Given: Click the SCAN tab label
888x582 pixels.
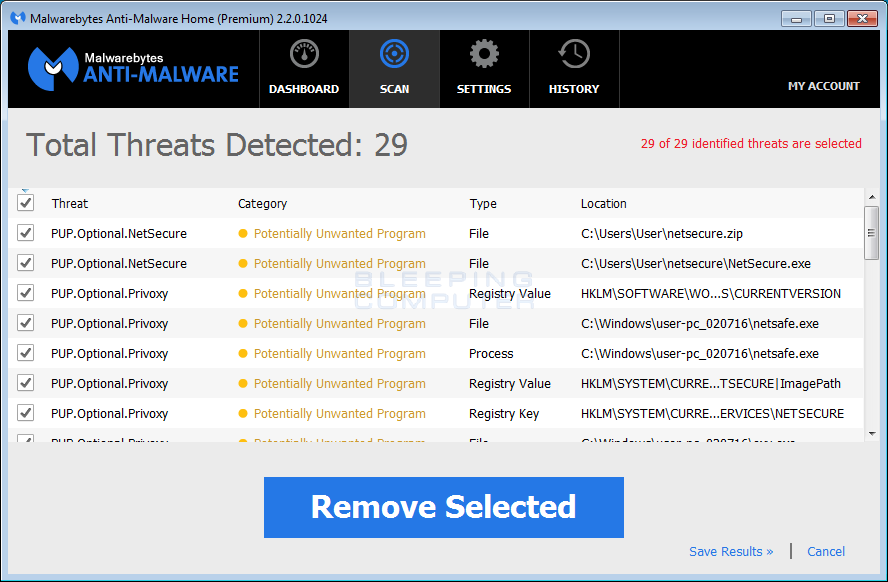Looking at the screenshot, I should click(394, 89).
